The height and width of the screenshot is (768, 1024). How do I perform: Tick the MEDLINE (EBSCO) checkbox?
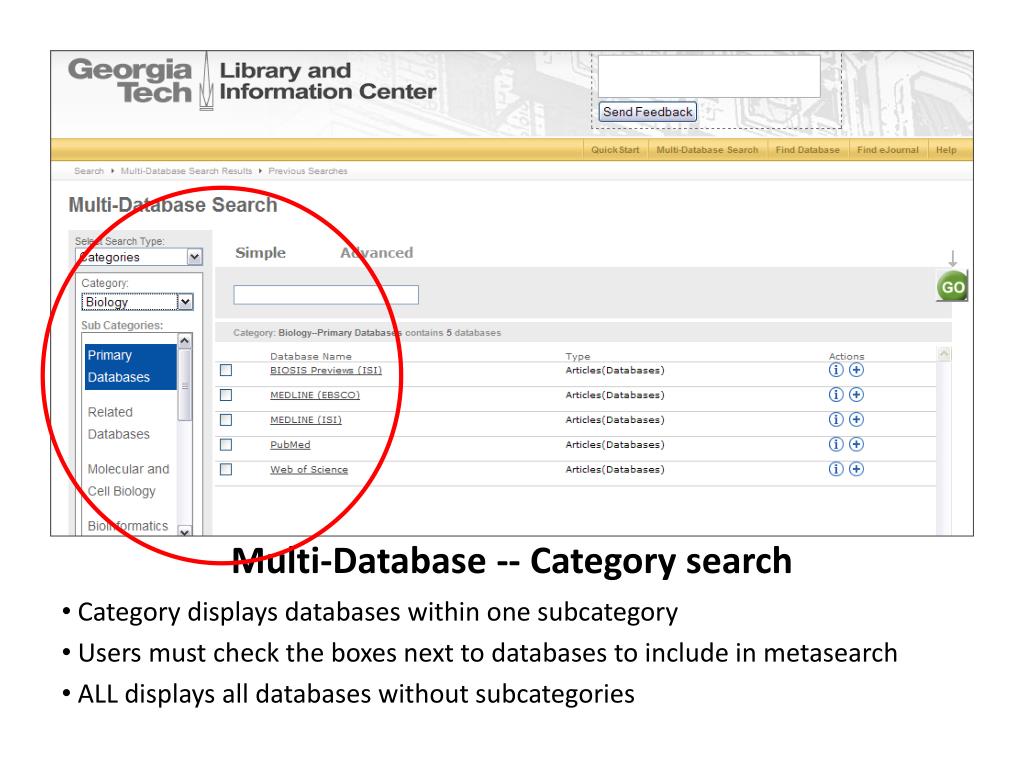pos(226,395)
